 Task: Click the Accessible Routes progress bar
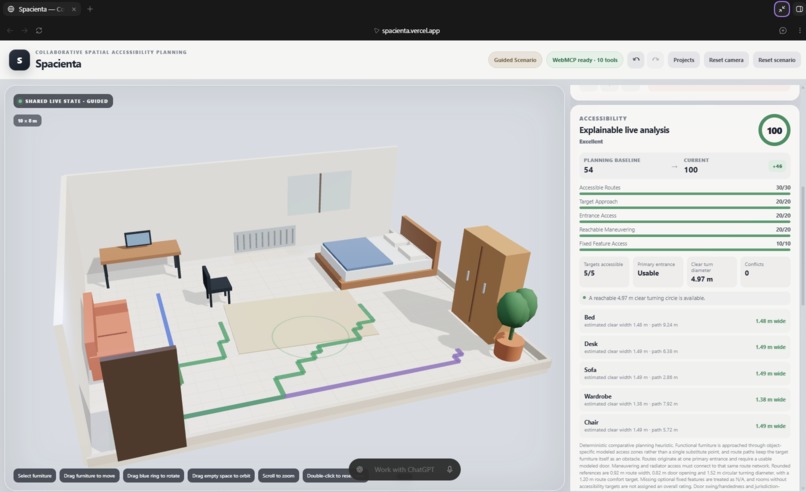coord(685,194)
